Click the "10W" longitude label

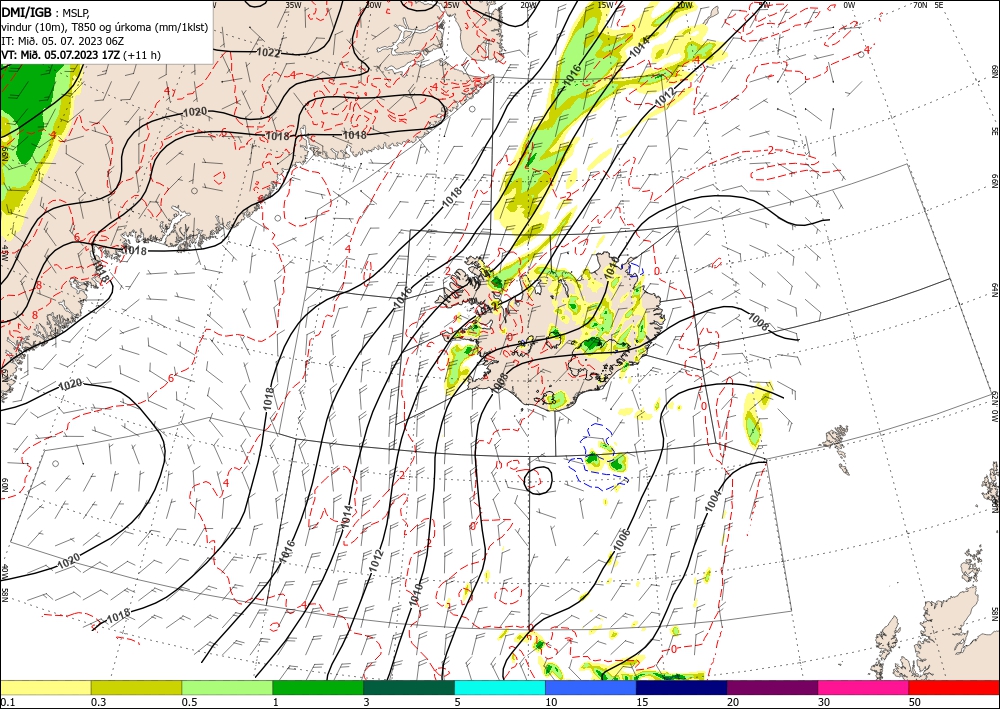point(684,4)
